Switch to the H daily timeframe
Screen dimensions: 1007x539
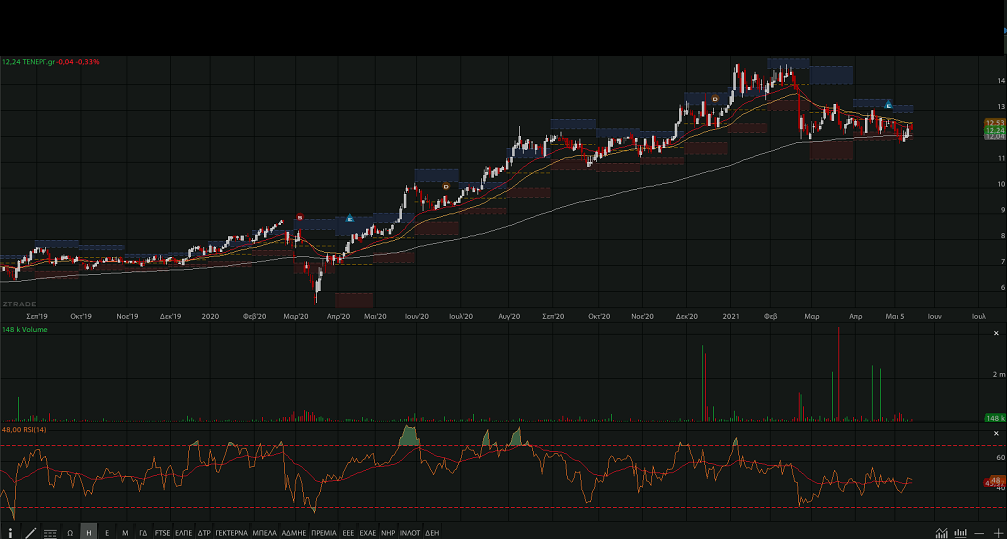88,533
